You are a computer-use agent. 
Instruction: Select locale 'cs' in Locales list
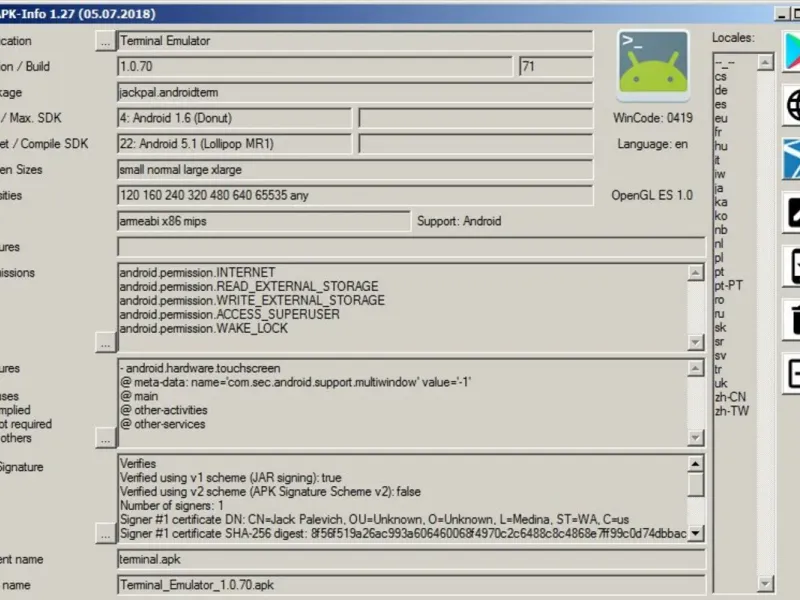pos(720,77)
